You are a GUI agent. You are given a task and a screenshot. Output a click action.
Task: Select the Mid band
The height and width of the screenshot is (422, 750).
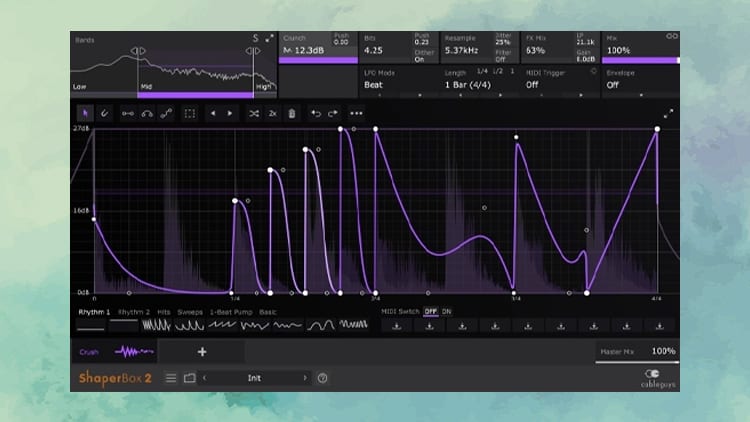(x=146, y=87)
